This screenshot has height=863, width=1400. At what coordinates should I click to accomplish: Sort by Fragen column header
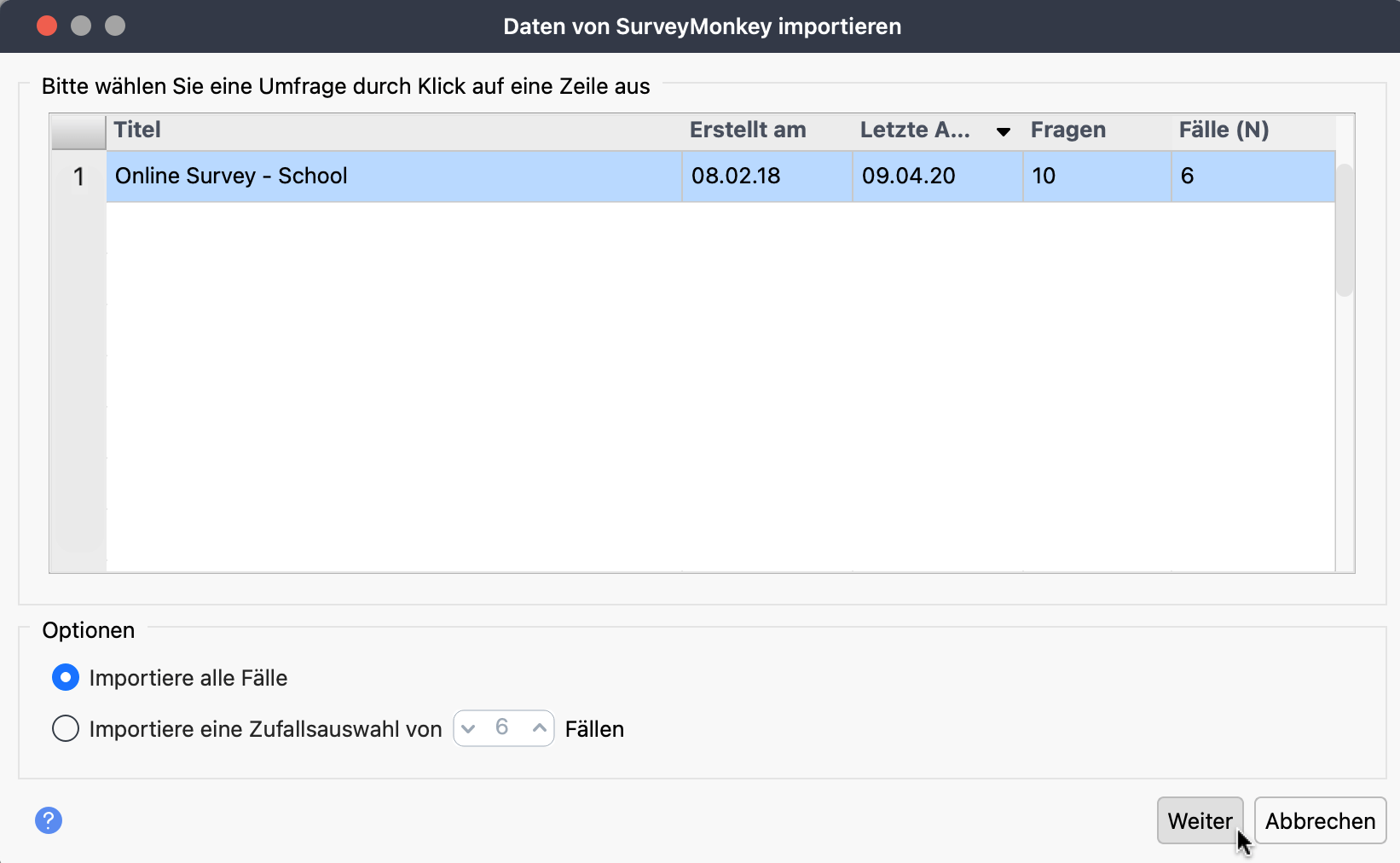[1097, 131]
